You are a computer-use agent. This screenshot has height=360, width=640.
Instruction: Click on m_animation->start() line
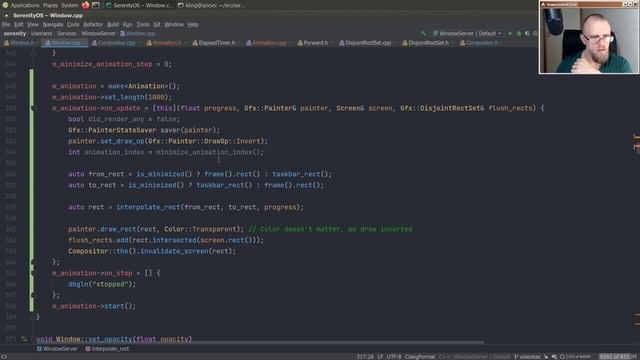(x=93, y=306)
